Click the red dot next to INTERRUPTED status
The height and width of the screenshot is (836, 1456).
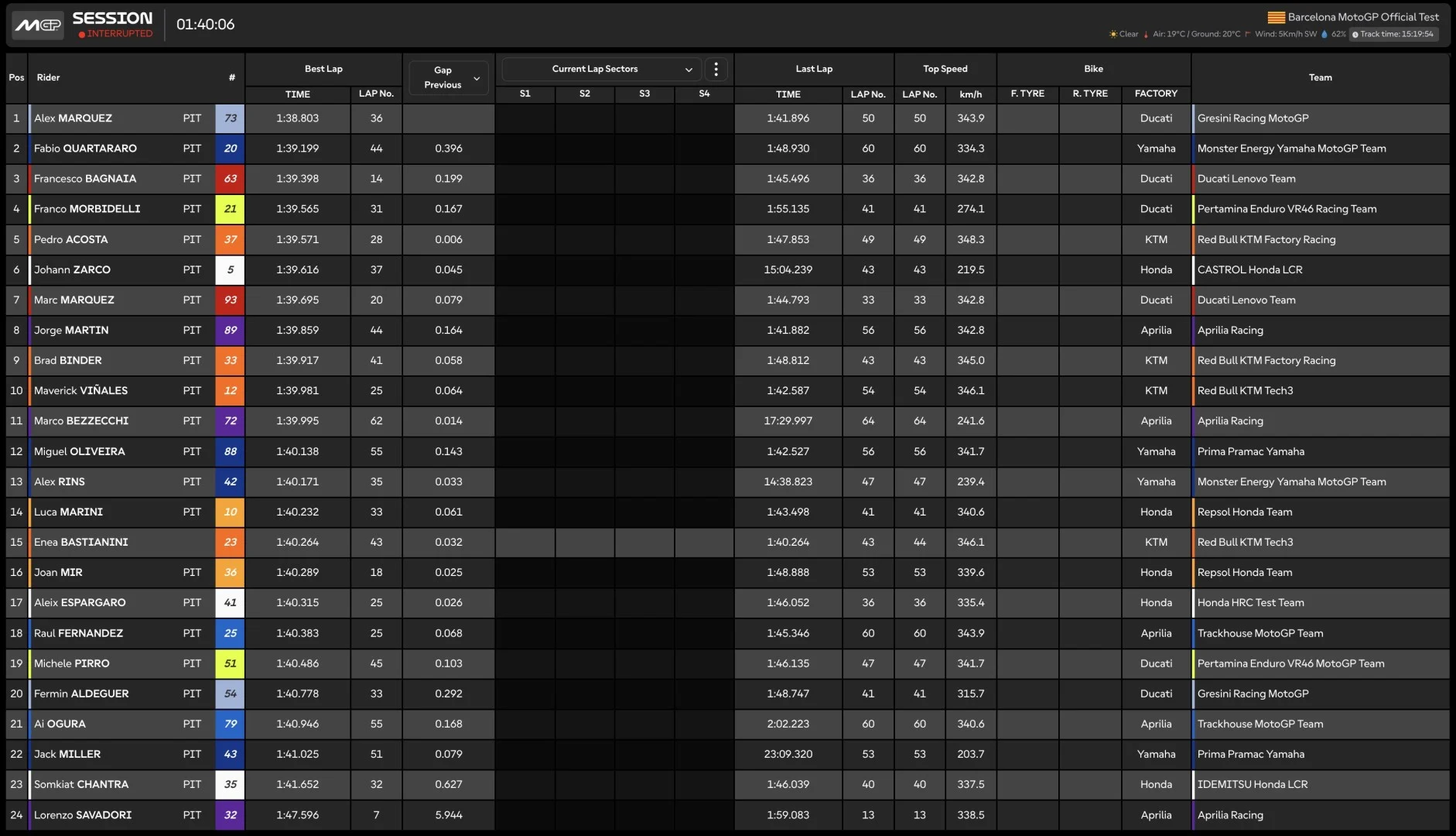tap(82, 34)
